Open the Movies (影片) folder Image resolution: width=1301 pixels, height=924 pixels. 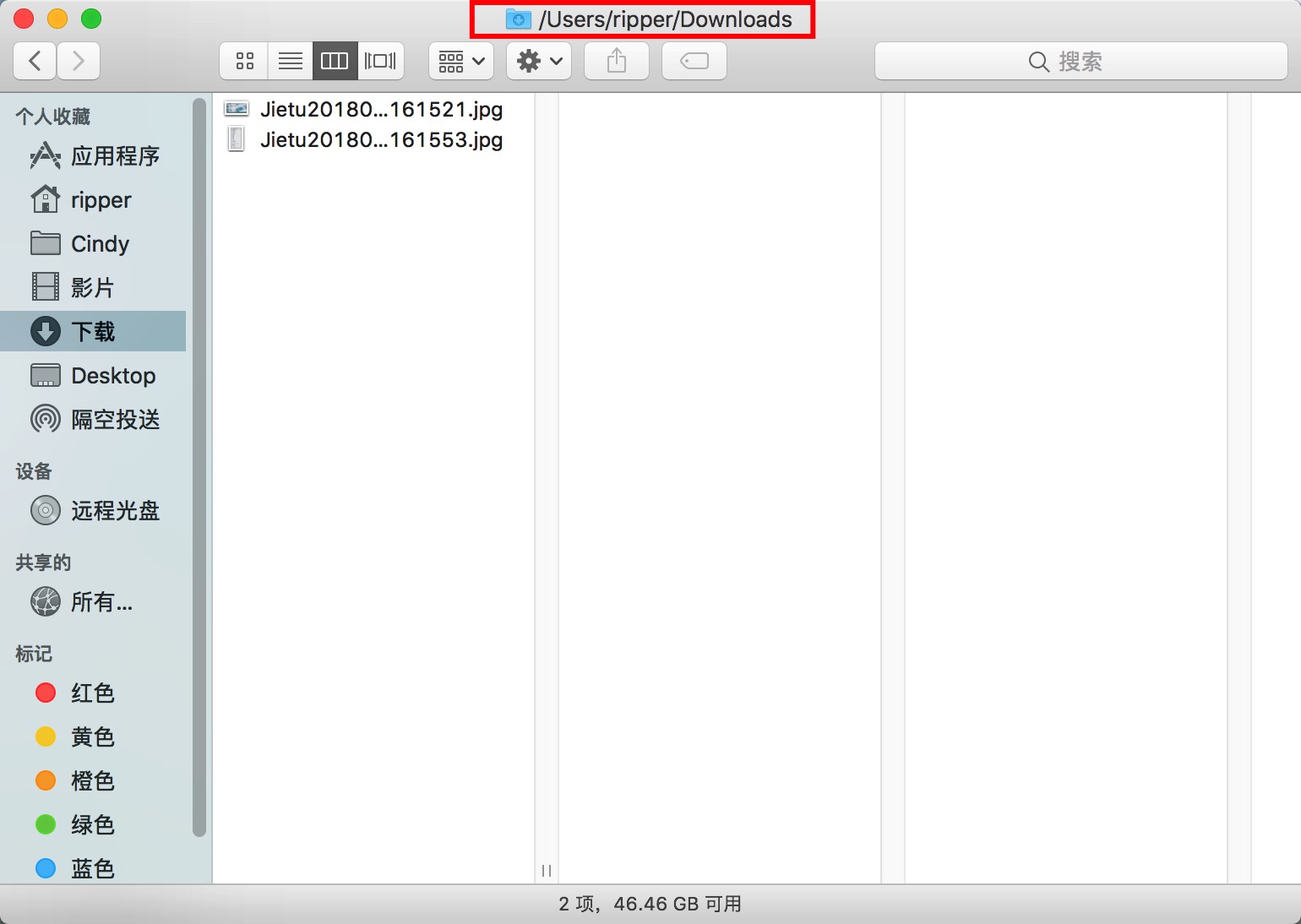coord(91,288)
